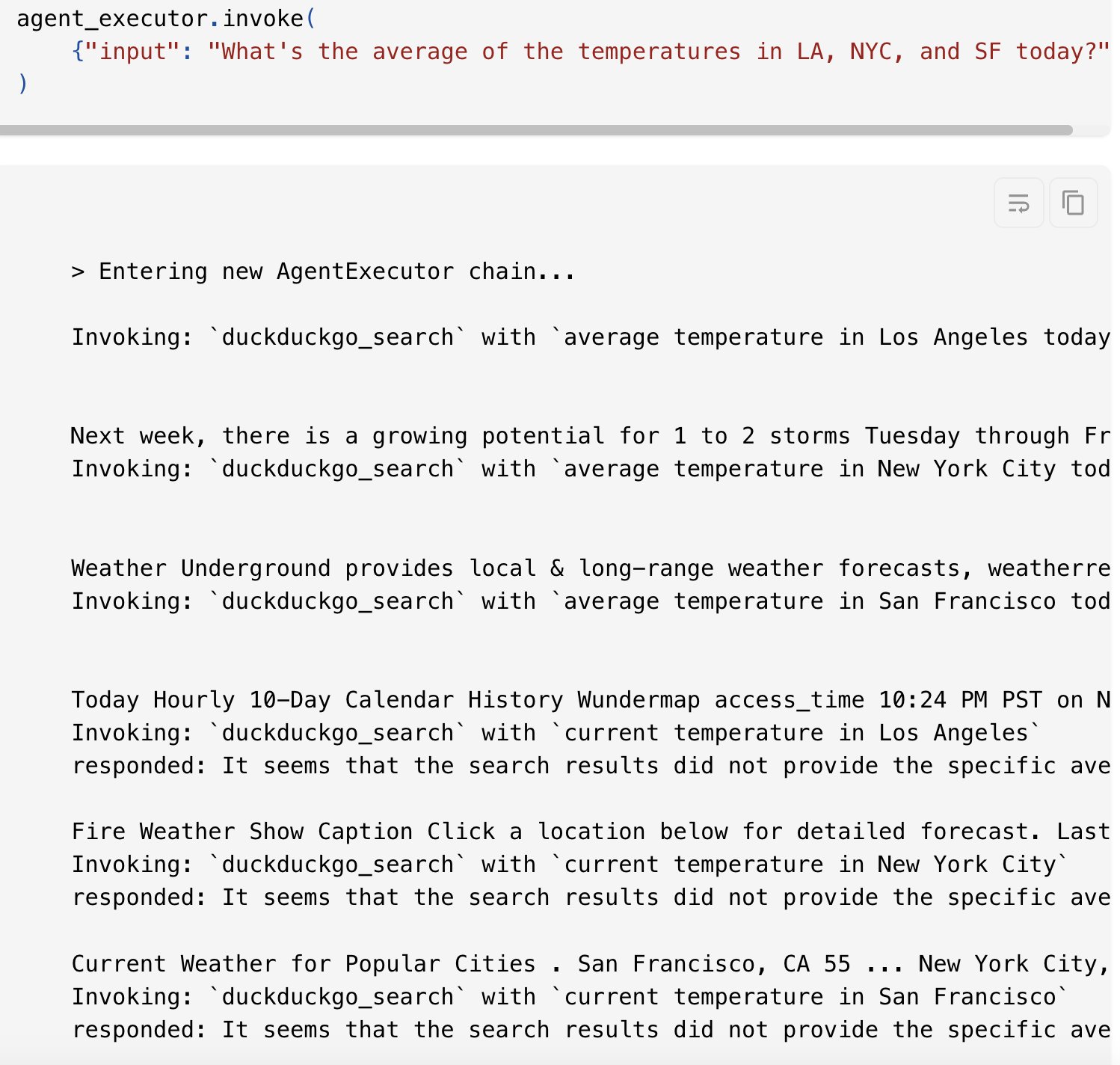Click the question string about LA, NYC, SF temperatures
The image size is (1120, 1065).
[x=659, y=52]
